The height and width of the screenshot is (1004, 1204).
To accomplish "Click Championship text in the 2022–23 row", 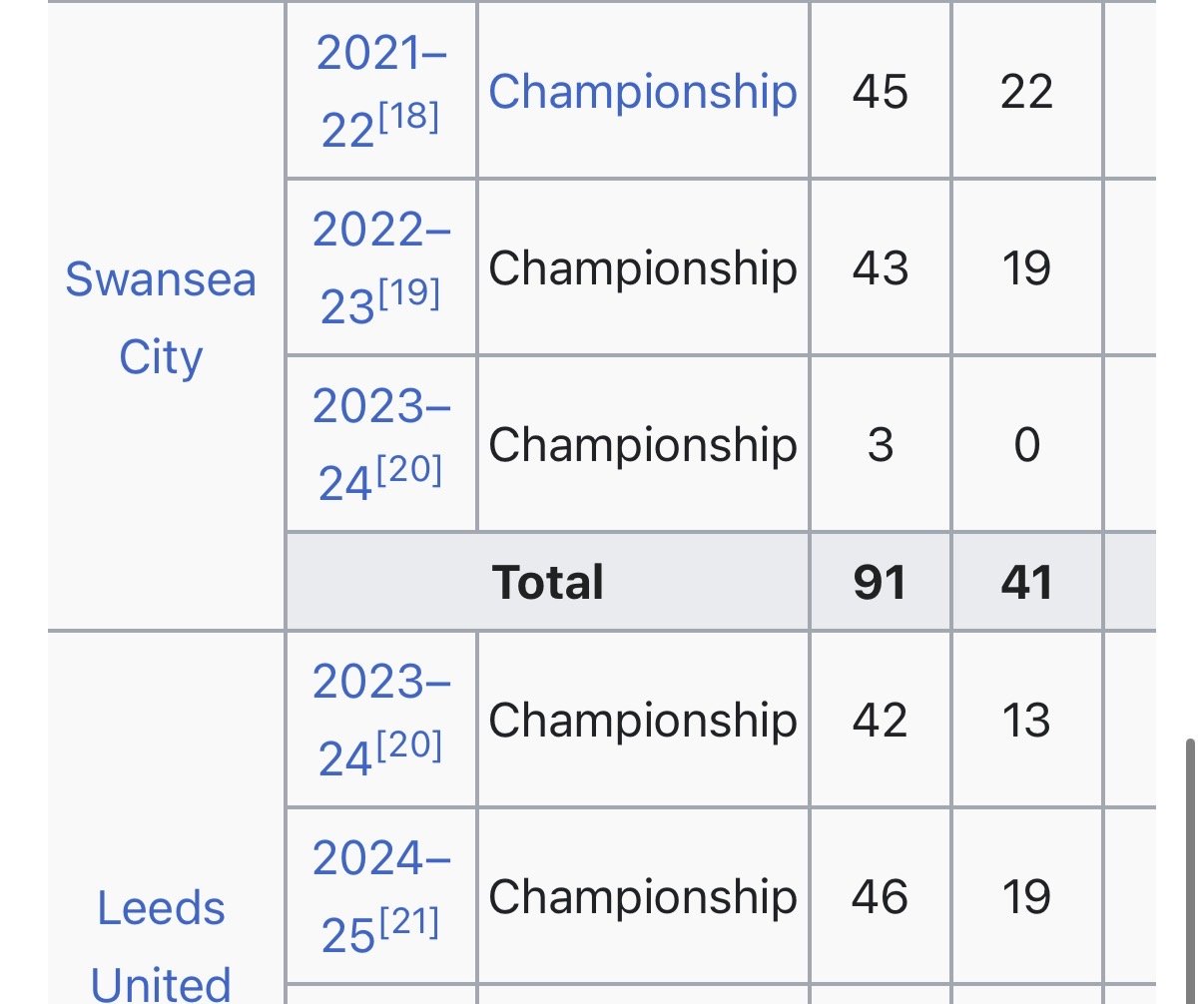I will tap(642, 267).
